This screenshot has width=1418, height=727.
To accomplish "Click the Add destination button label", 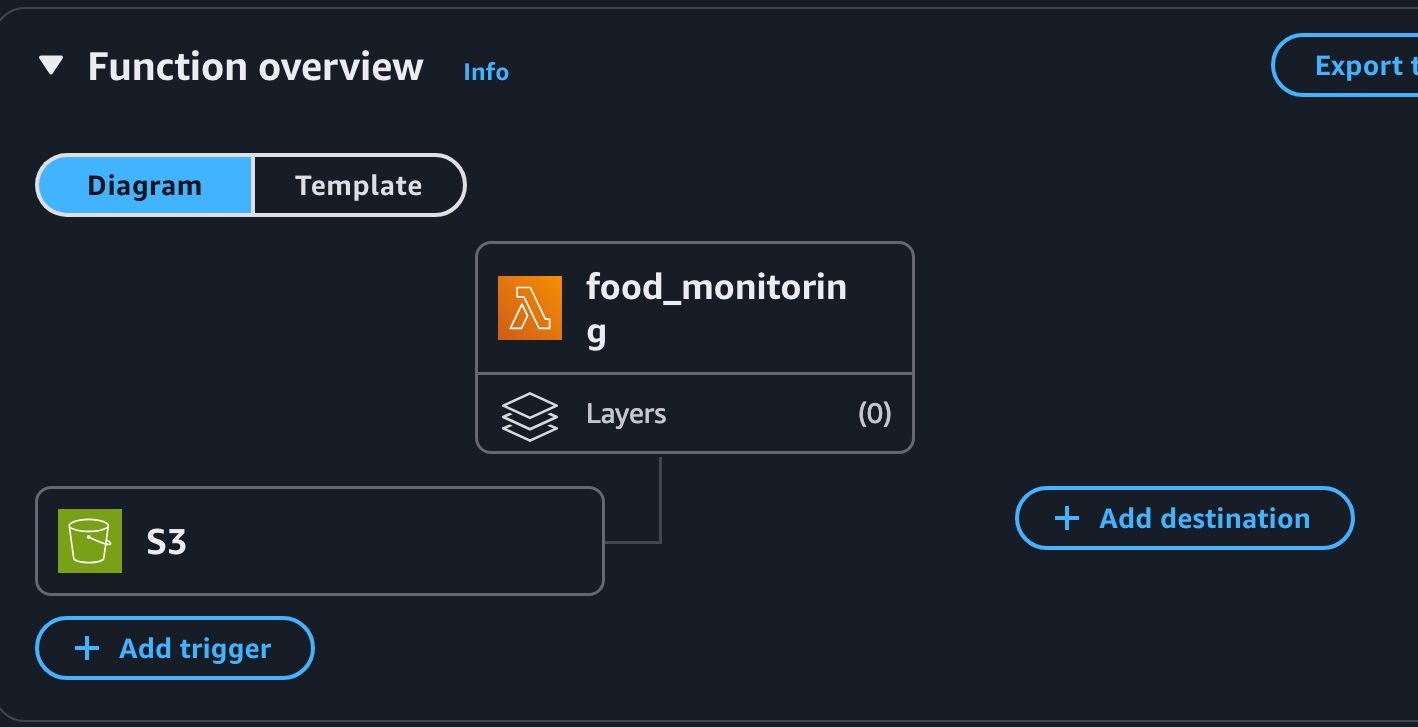I will pyautogui.click(x=1204, y=518).
